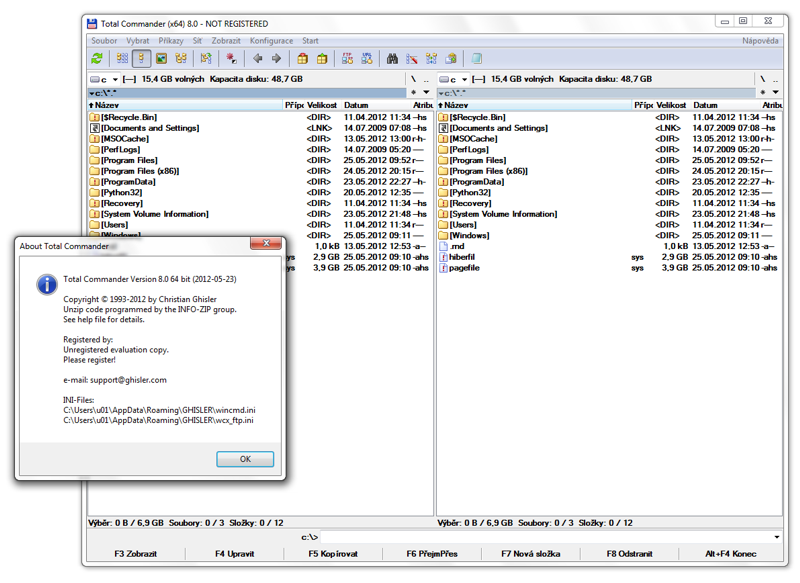This screenshot has height=583, width=800.
Task: Select pagefile file in the right panel
Action: pos(464,268)
